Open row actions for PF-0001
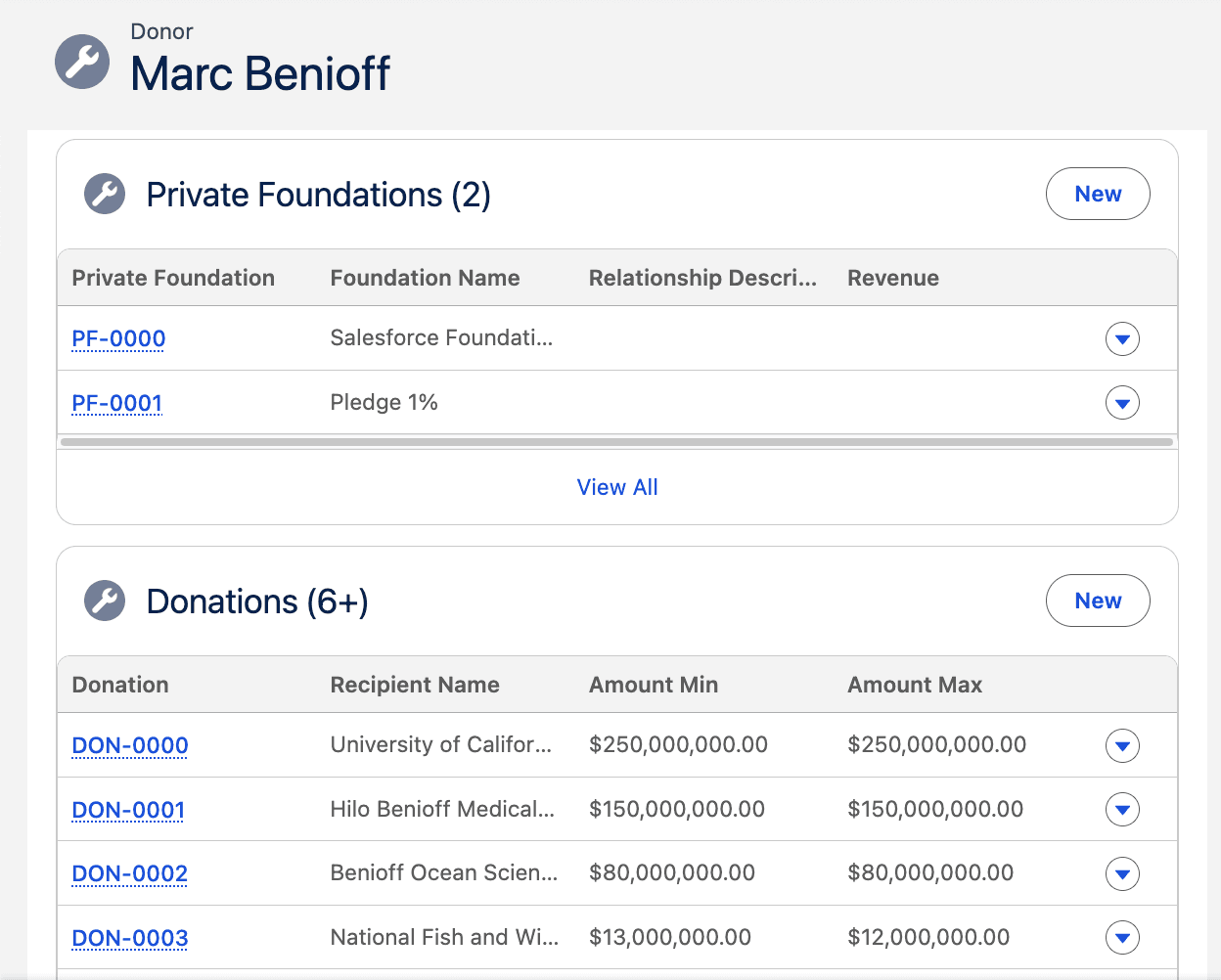Screen dimensions: 1221x980 pyautogui.click(x=1122, y=402)
